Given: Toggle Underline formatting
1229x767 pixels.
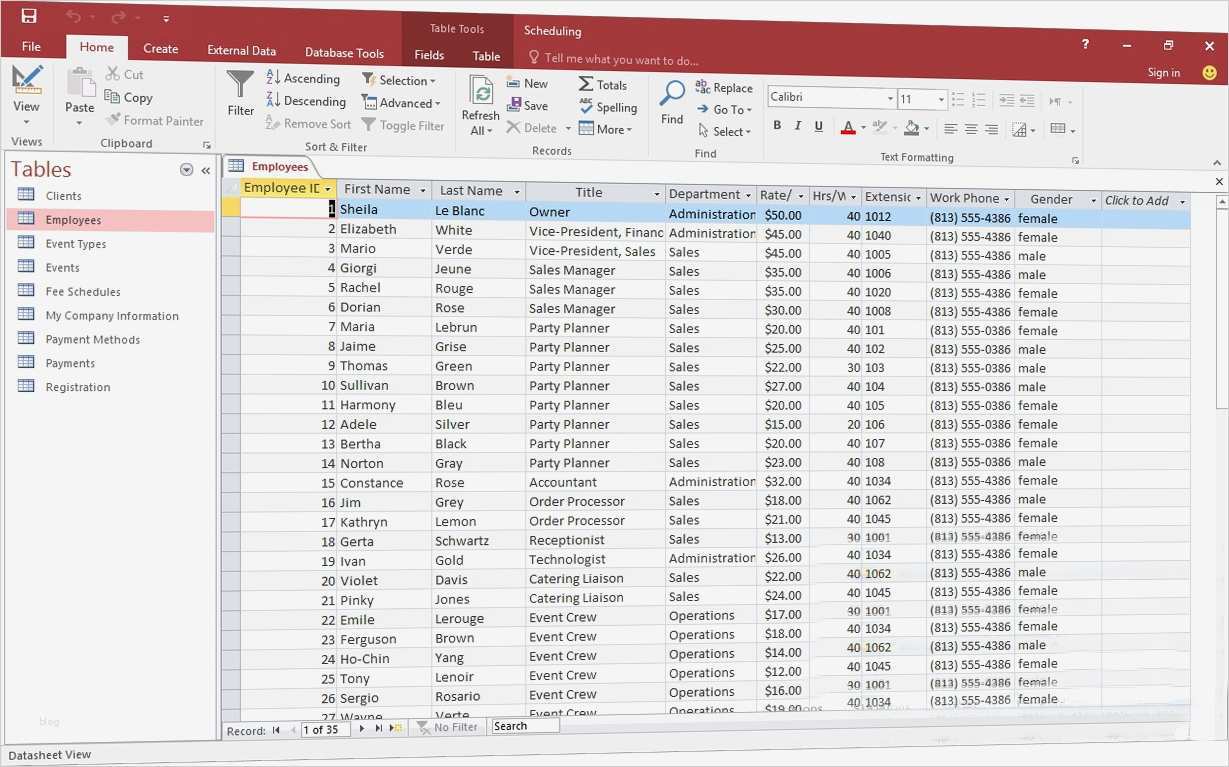Looking at the screenshot, I should click(x=819, y=126).
